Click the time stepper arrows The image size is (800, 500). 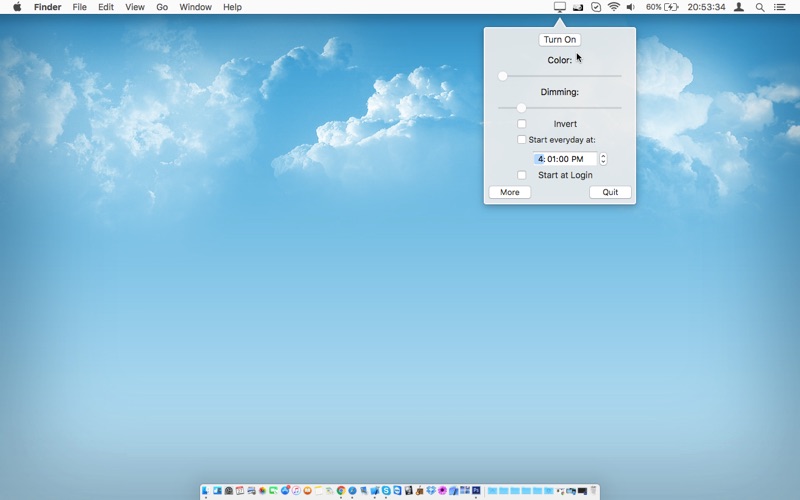[x=603, y=159]
